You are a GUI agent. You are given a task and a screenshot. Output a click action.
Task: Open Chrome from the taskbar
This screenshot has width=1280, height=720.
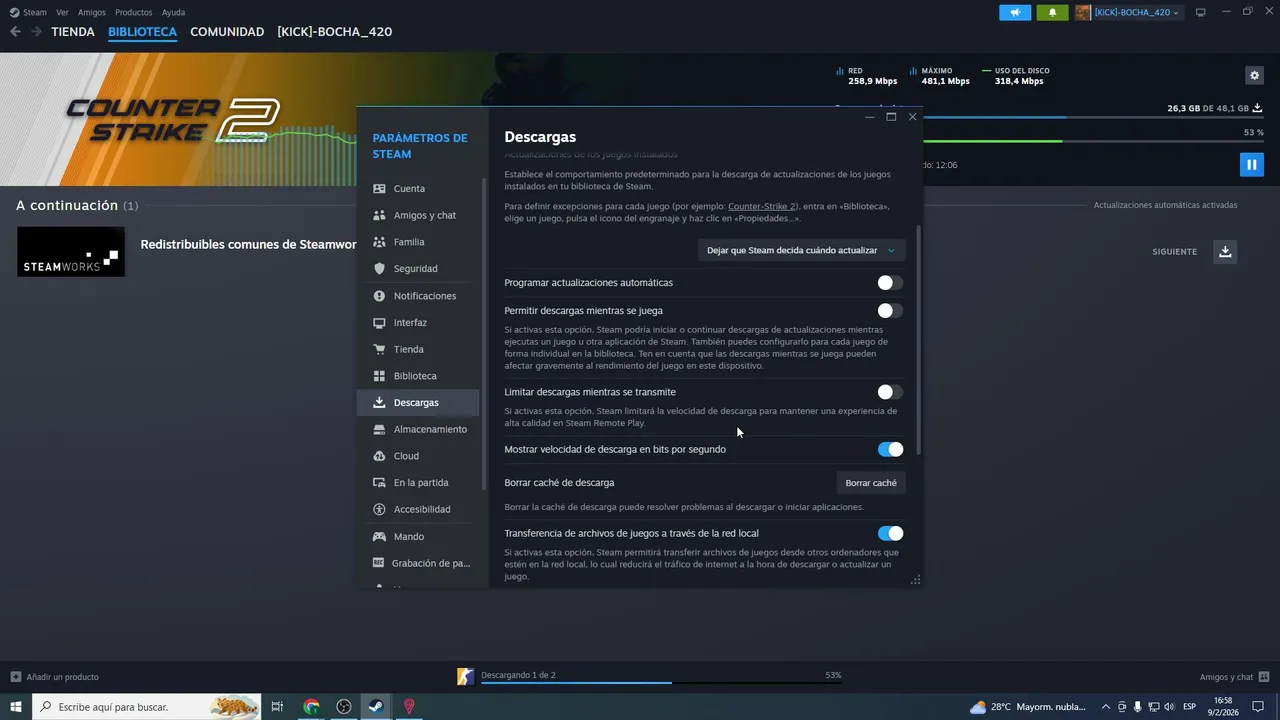312,707
